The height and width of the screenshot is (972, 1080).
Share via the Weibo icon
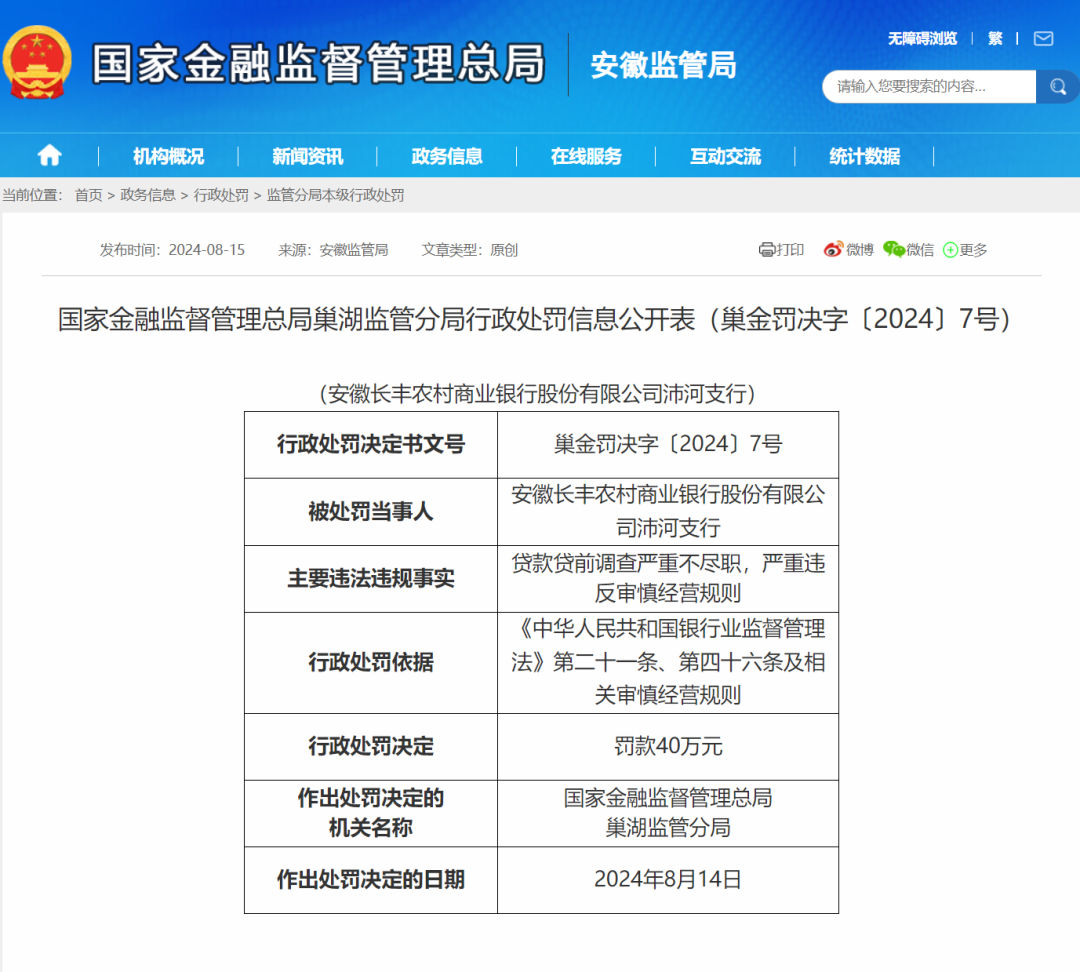click(x=833, y=249)
